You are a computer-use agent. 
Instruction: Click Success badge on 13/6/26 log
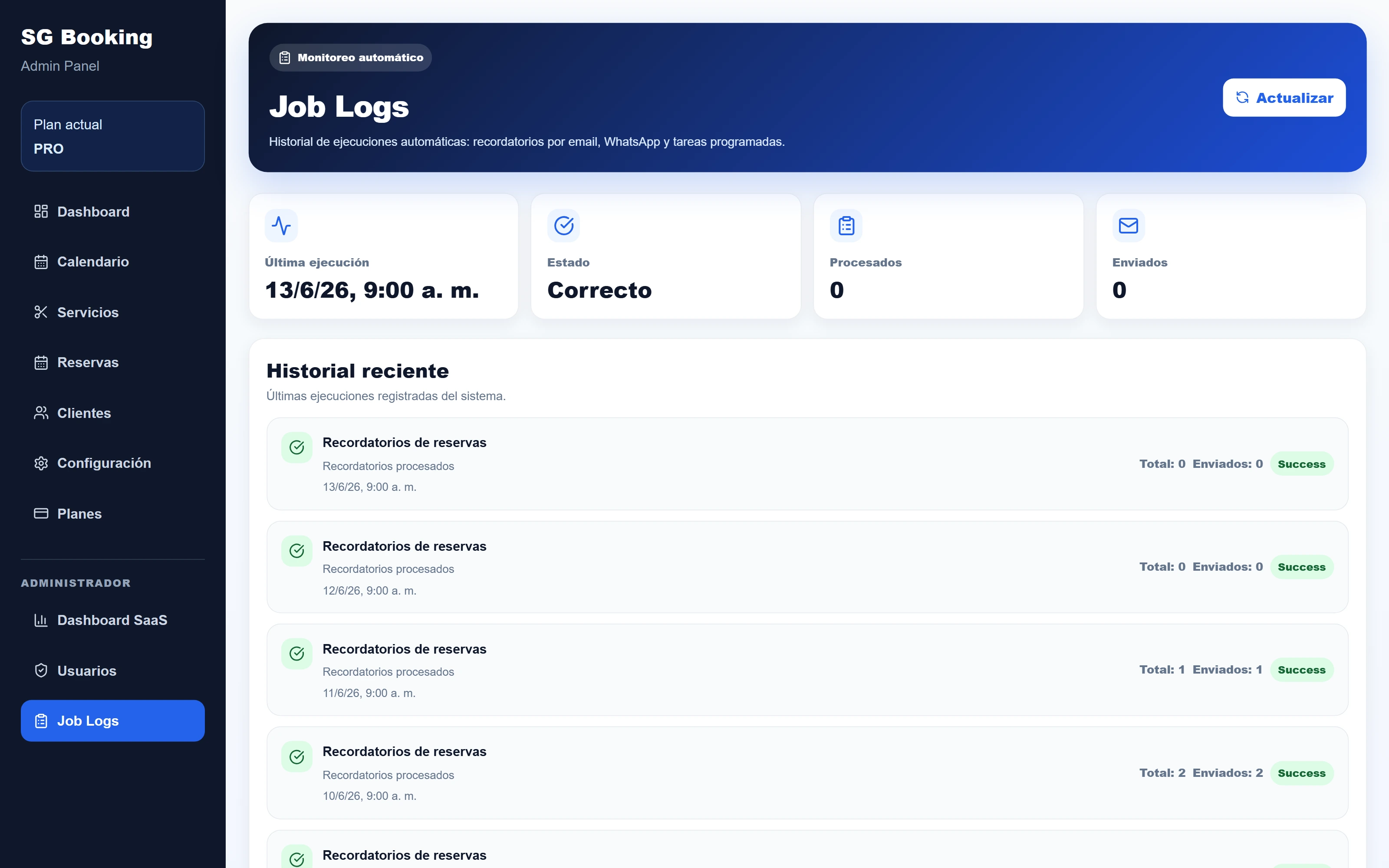point(1301,464)
